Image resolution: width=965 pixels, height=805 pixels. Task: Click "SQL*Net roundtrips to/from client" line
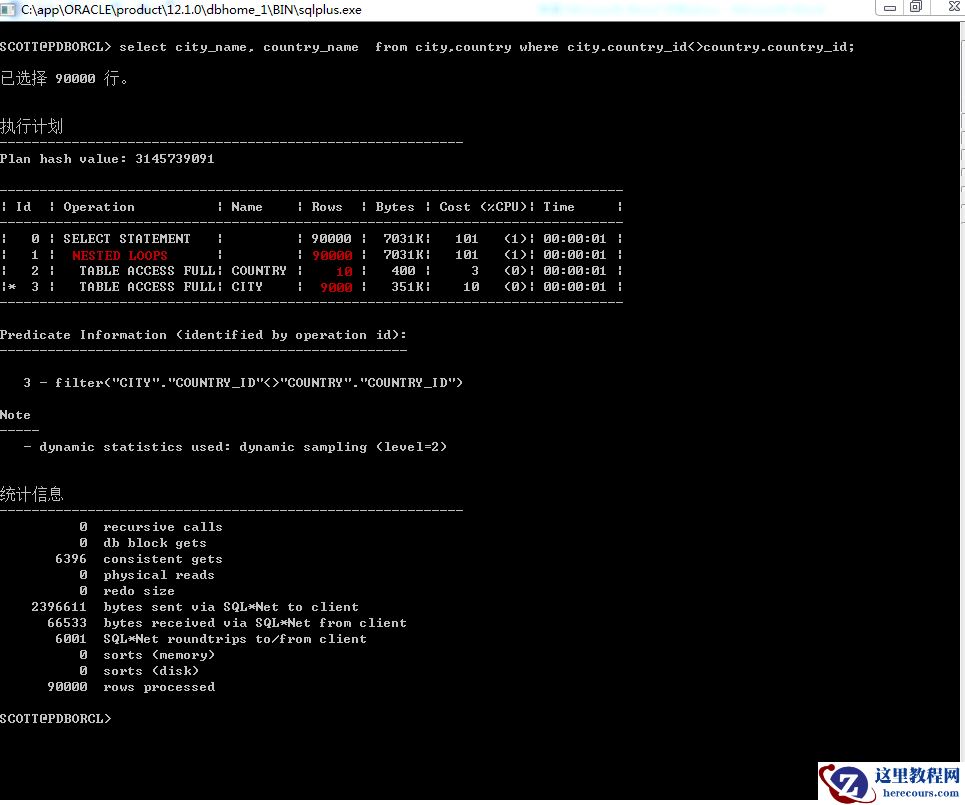210,639
